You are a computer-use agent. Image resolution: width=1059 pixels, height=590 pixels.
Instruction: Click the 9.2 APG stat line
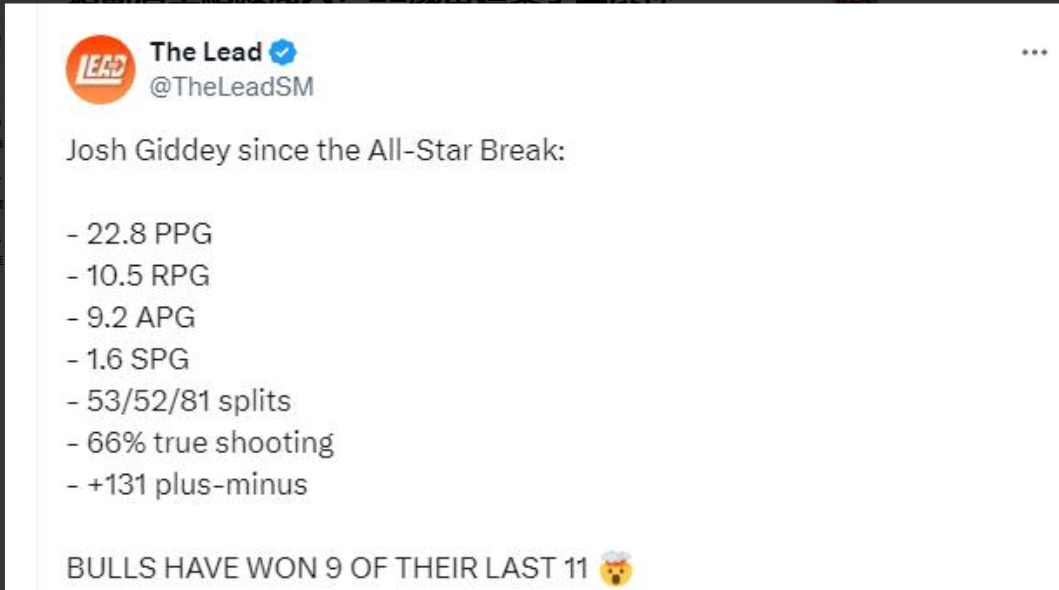(131, 318)
